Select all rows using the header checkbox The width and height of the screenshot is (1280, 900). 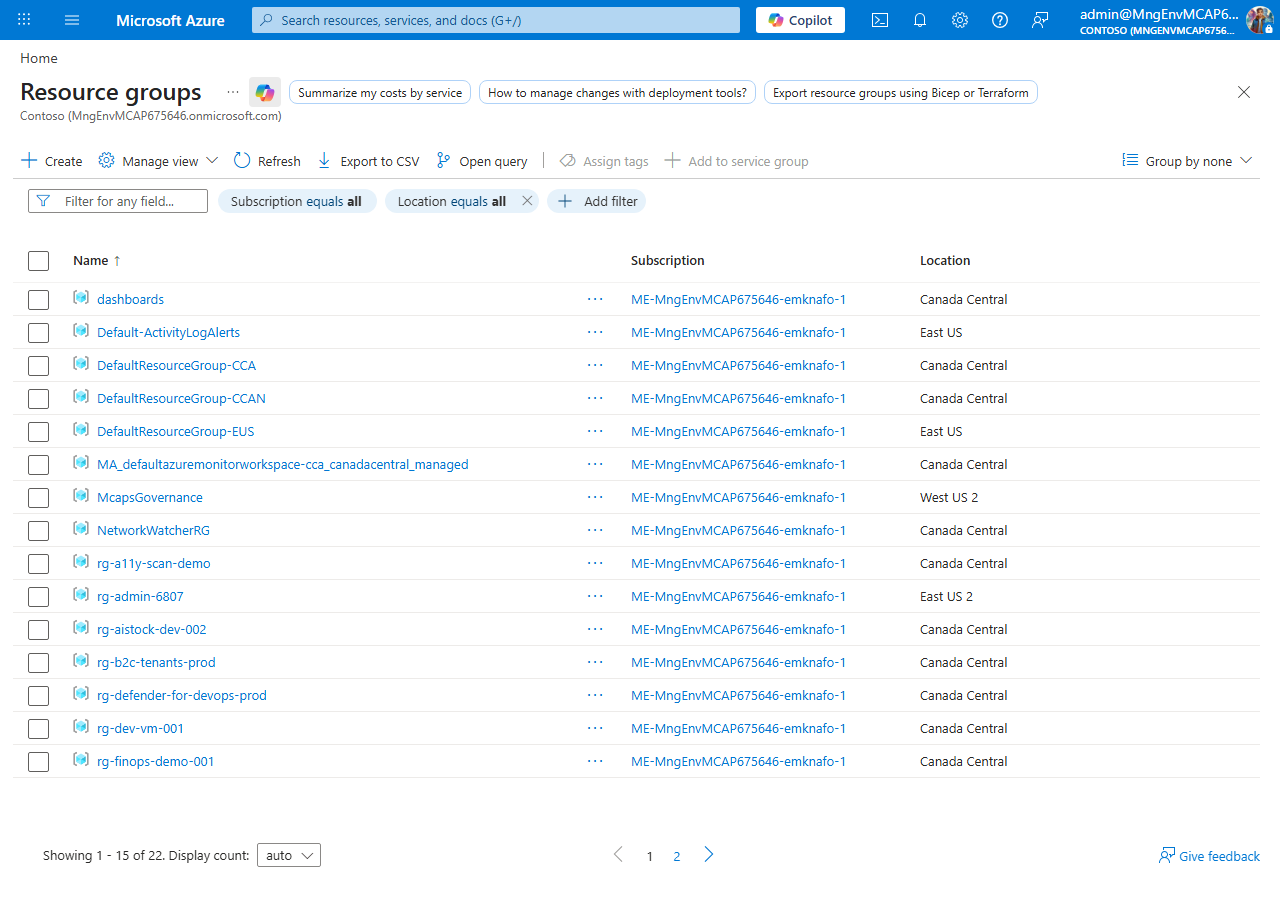click(38, 260)
